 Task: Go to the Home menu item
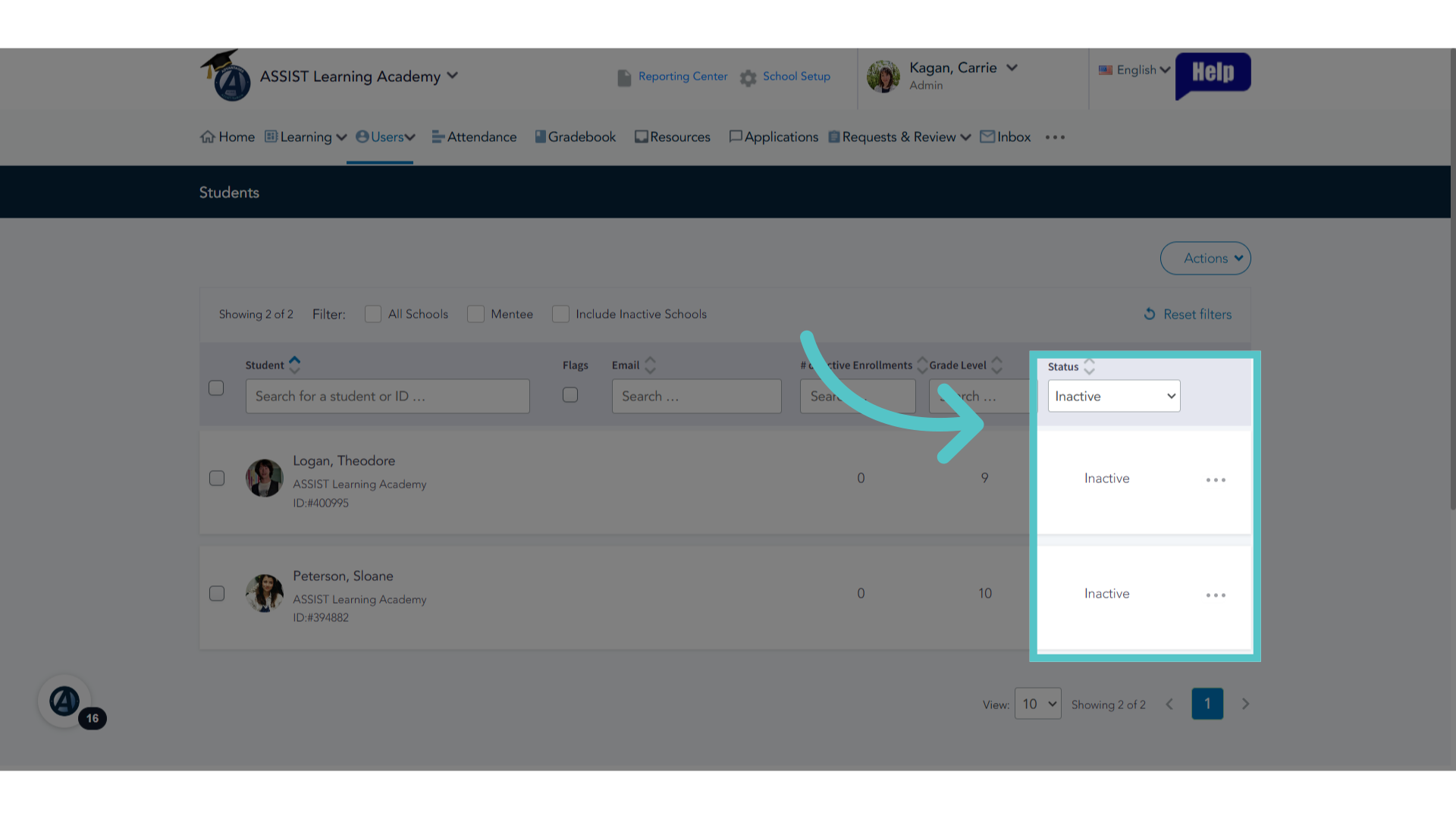click(x=227, y=137)
